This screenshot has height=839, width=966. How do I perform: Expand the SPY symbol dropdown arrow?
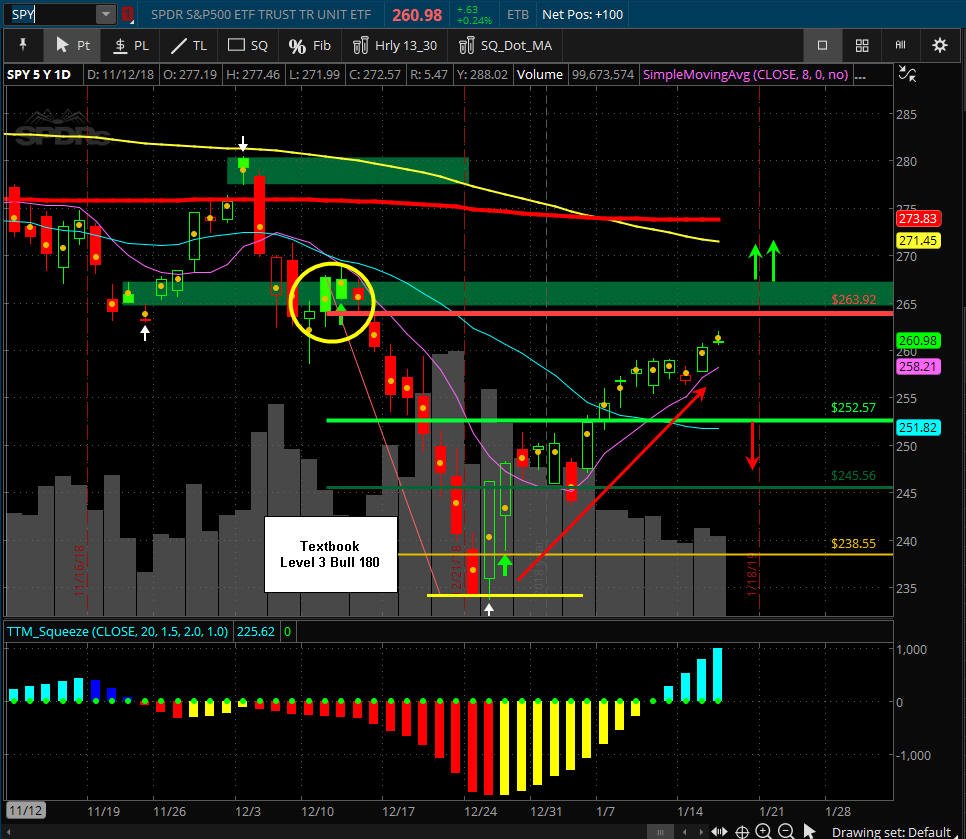(x=106, y=14)
